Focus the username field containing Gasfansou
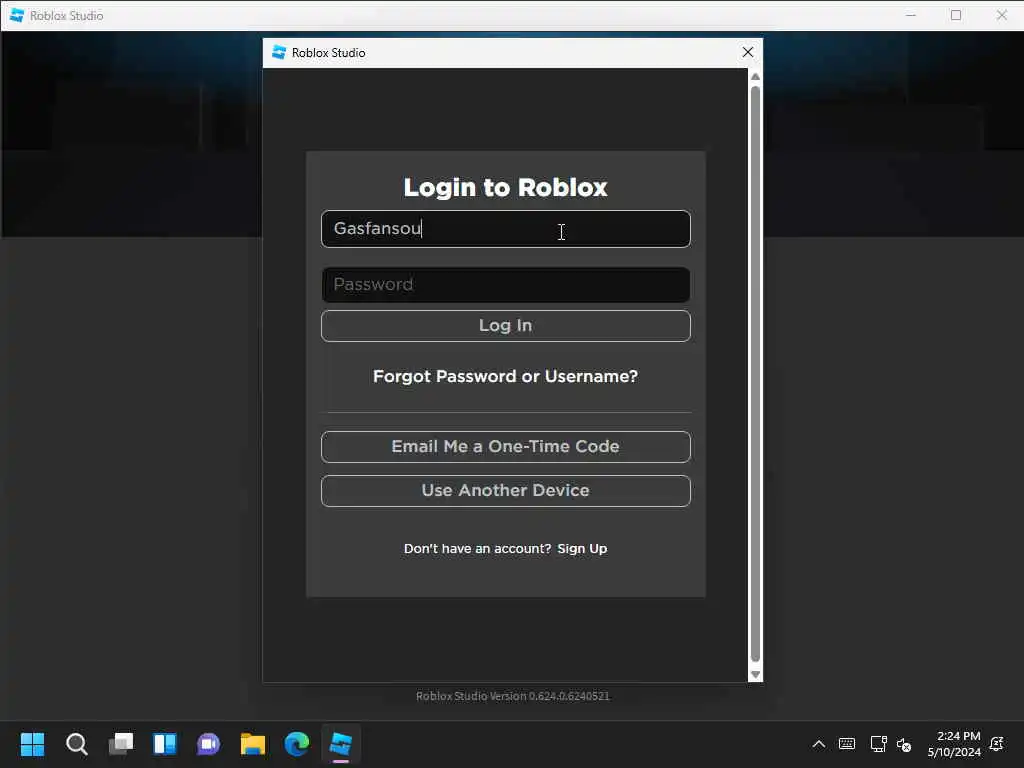The image size is (1024, 768). click(x=505, y=229)
